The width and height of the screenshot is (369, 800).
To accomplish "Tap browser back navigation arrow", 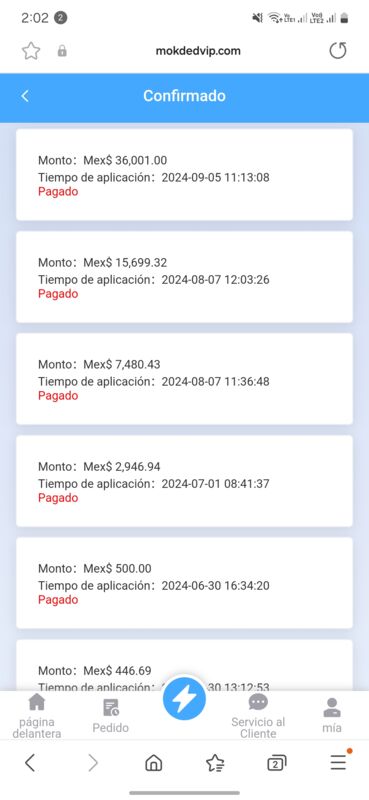I will 30,763.
